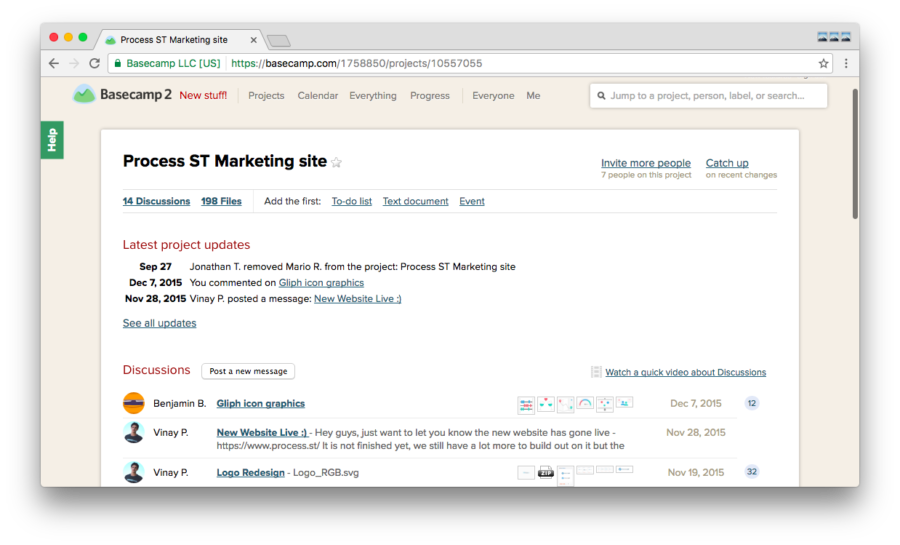Open New Website Live :) link in updates
Image resolution: width=900 pixels, height=545 pixels.
coord(358,299)
